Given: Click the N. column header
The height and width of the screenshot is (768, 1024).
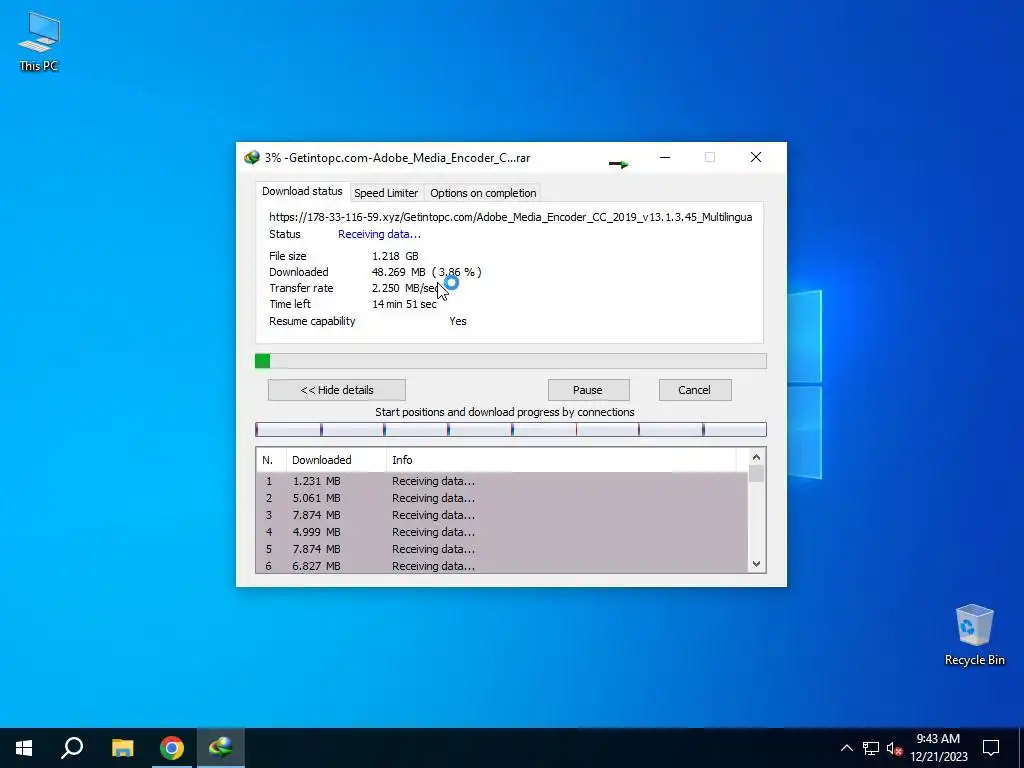Looking at the screenshot, I should pyautogui.click(x=271, y=460).
